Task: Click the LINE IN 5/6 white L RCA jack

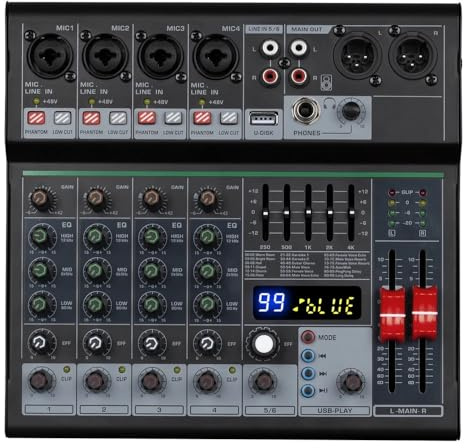Action: click(x=270, y=48)
